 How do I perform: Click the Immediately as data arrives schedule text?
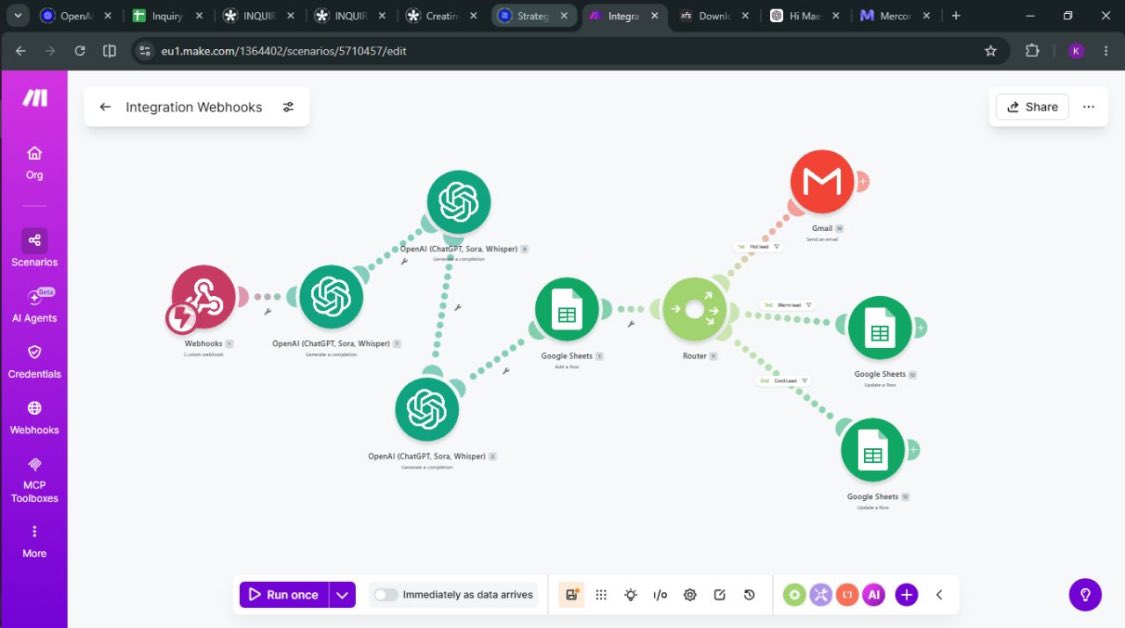(468, 595)
